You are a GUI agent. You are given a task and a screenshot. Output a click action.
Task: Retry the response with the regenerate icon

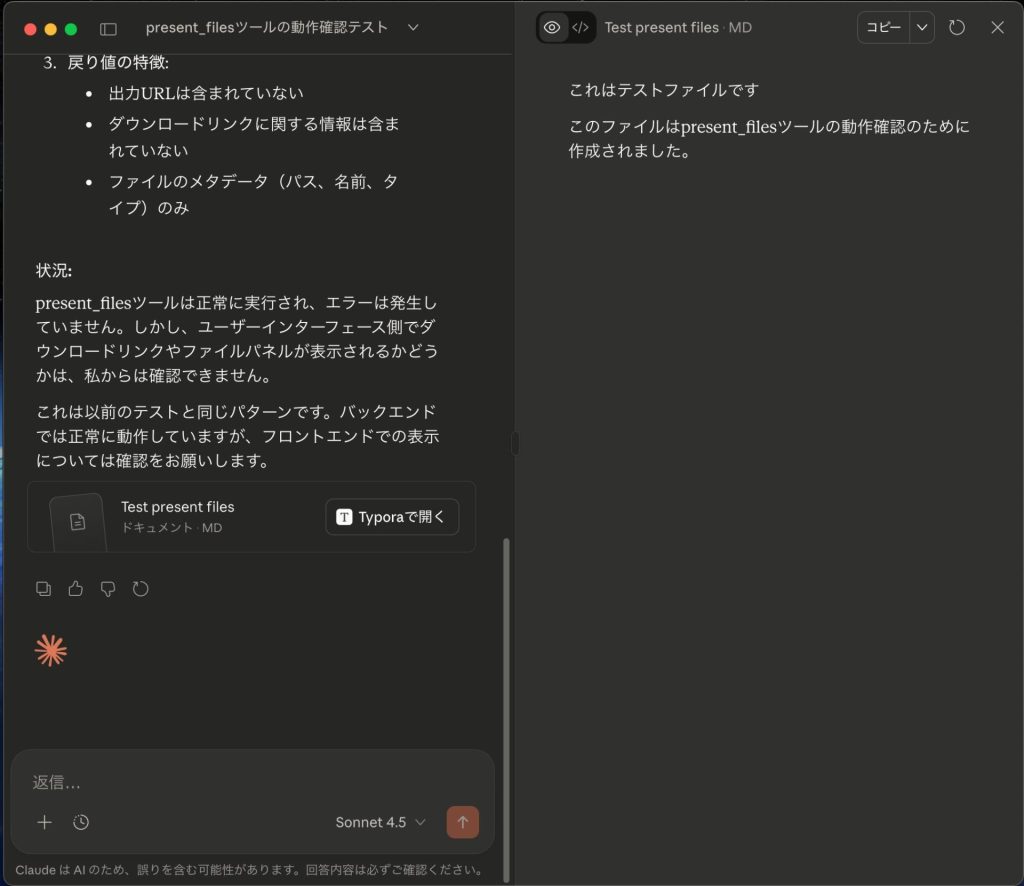pos(140,589)
